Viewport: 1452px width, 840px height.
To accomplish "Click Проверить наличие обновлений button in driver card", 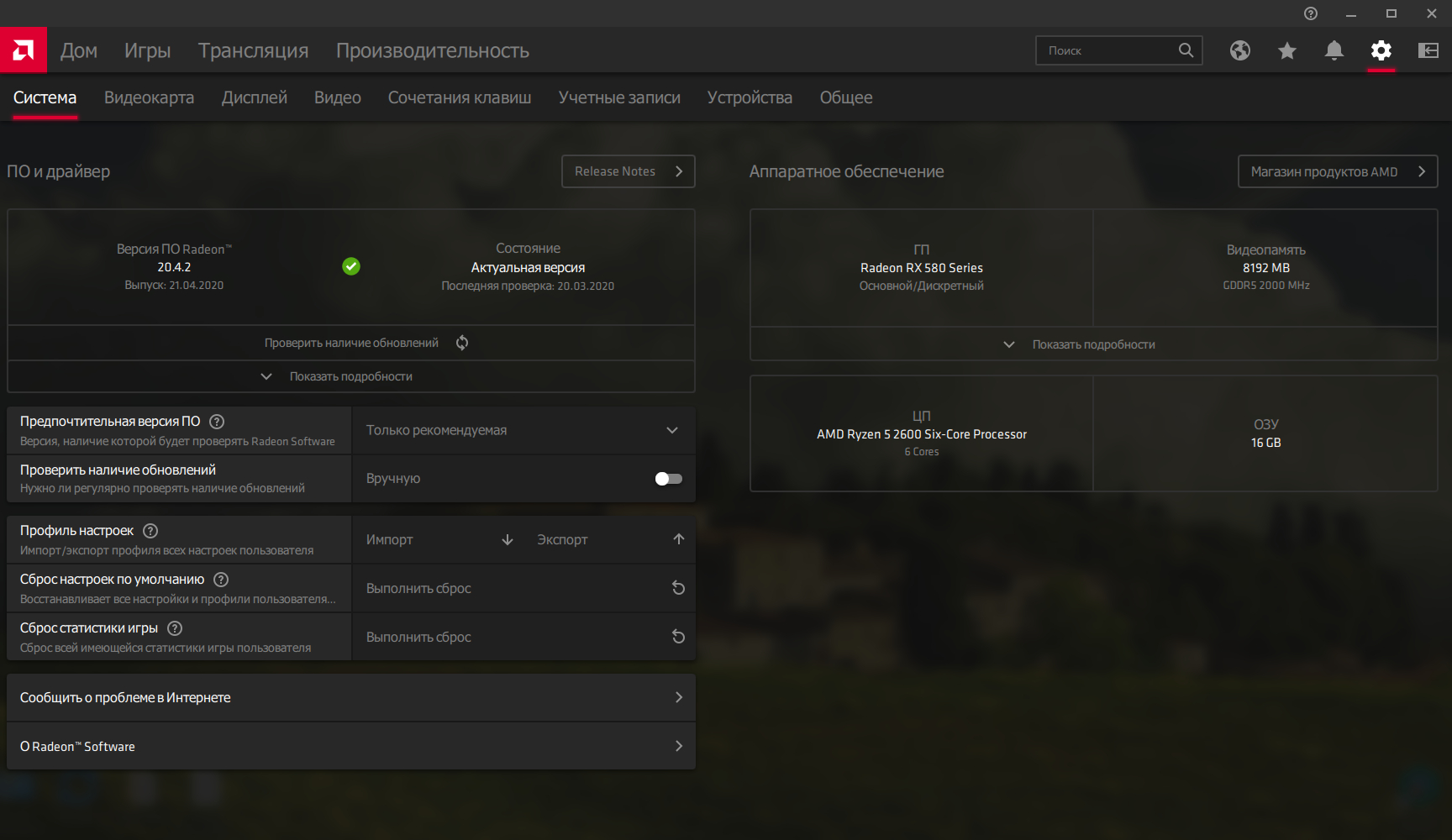I will [351, 343].
